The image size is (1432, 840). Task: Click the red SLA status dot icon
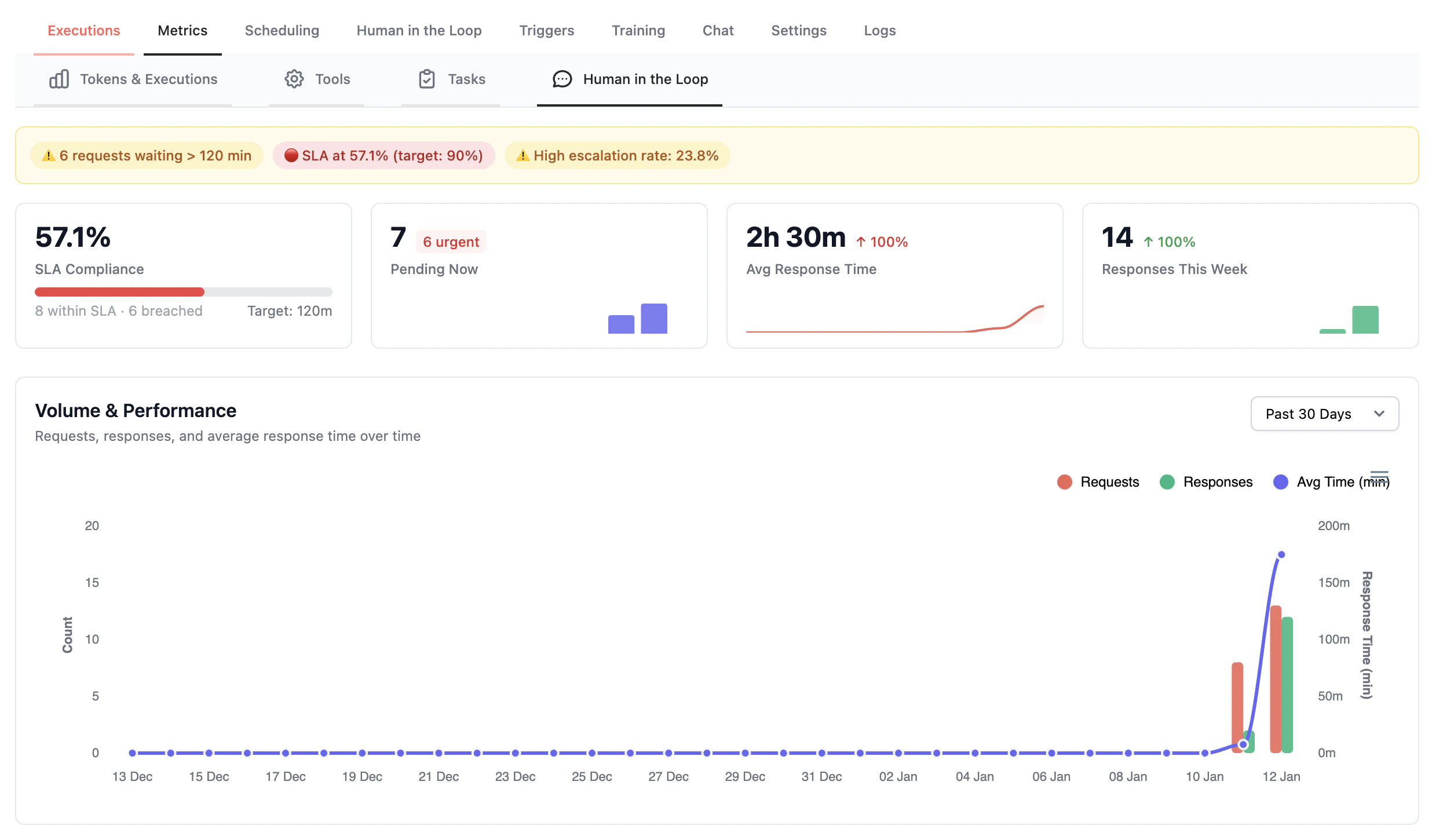[291, 155]
